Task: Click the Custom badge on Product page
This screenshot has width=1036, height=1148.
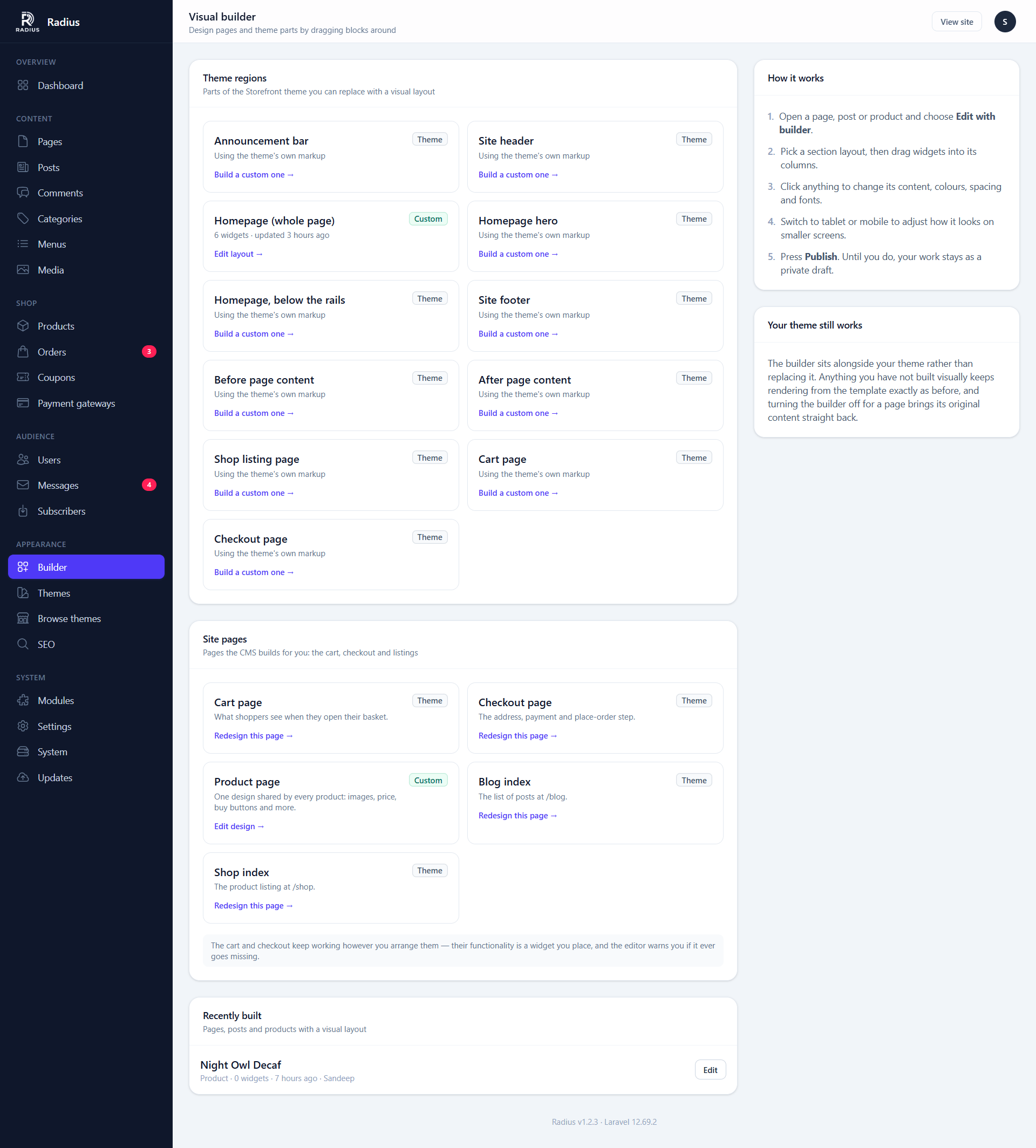Action: (x=428, y=780)
